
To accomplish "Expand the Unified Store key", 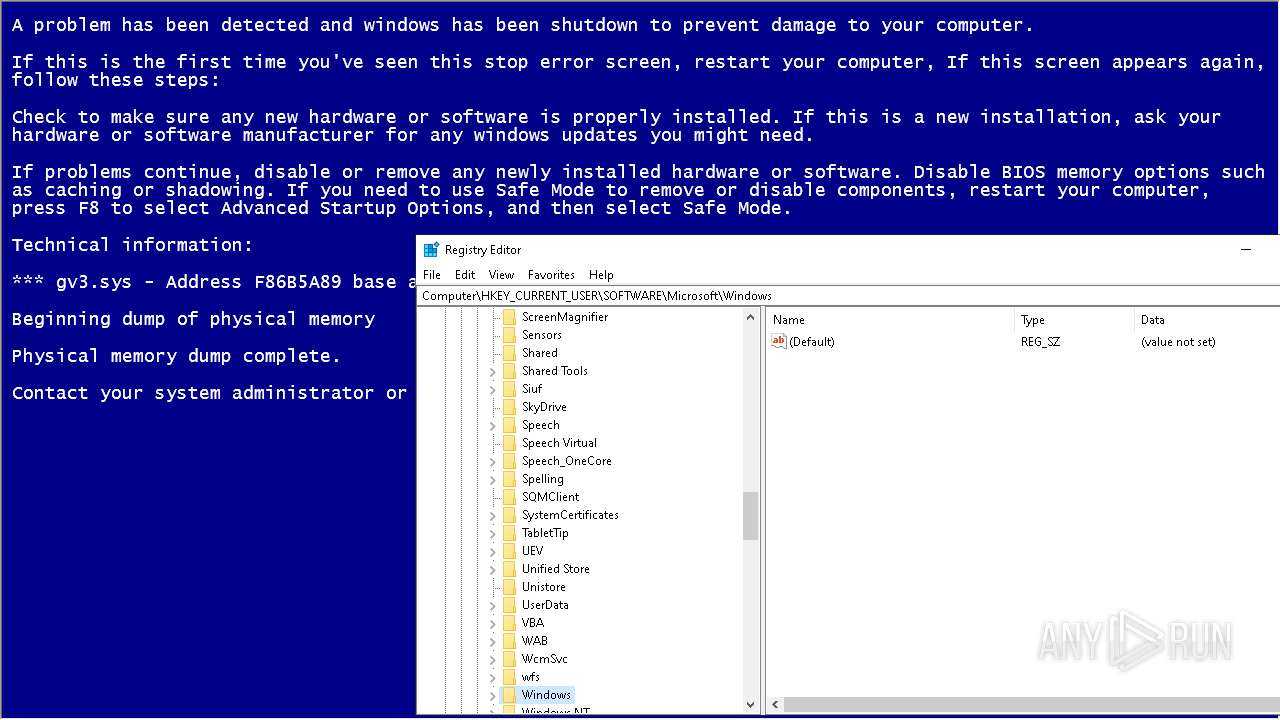I will coord(492,569).
